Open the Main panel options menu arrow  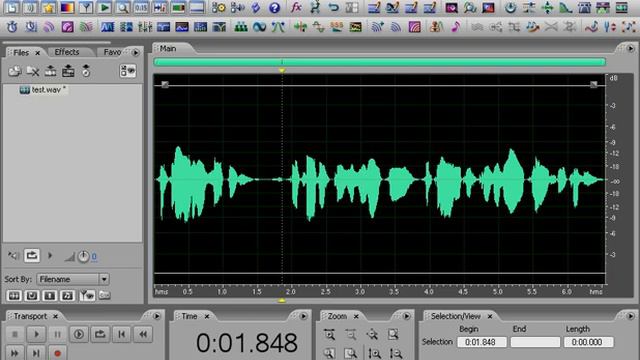click(x=631, y=49)
